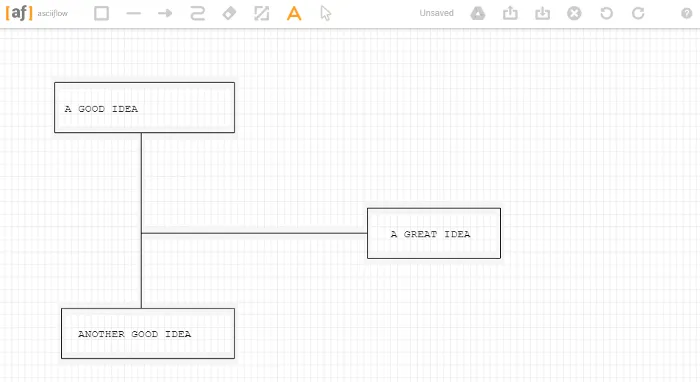Image resolution: width=700 pixels, height=382 pixels.
Task: Select the Resize/Move tool
Action: (x=262, y=13)
